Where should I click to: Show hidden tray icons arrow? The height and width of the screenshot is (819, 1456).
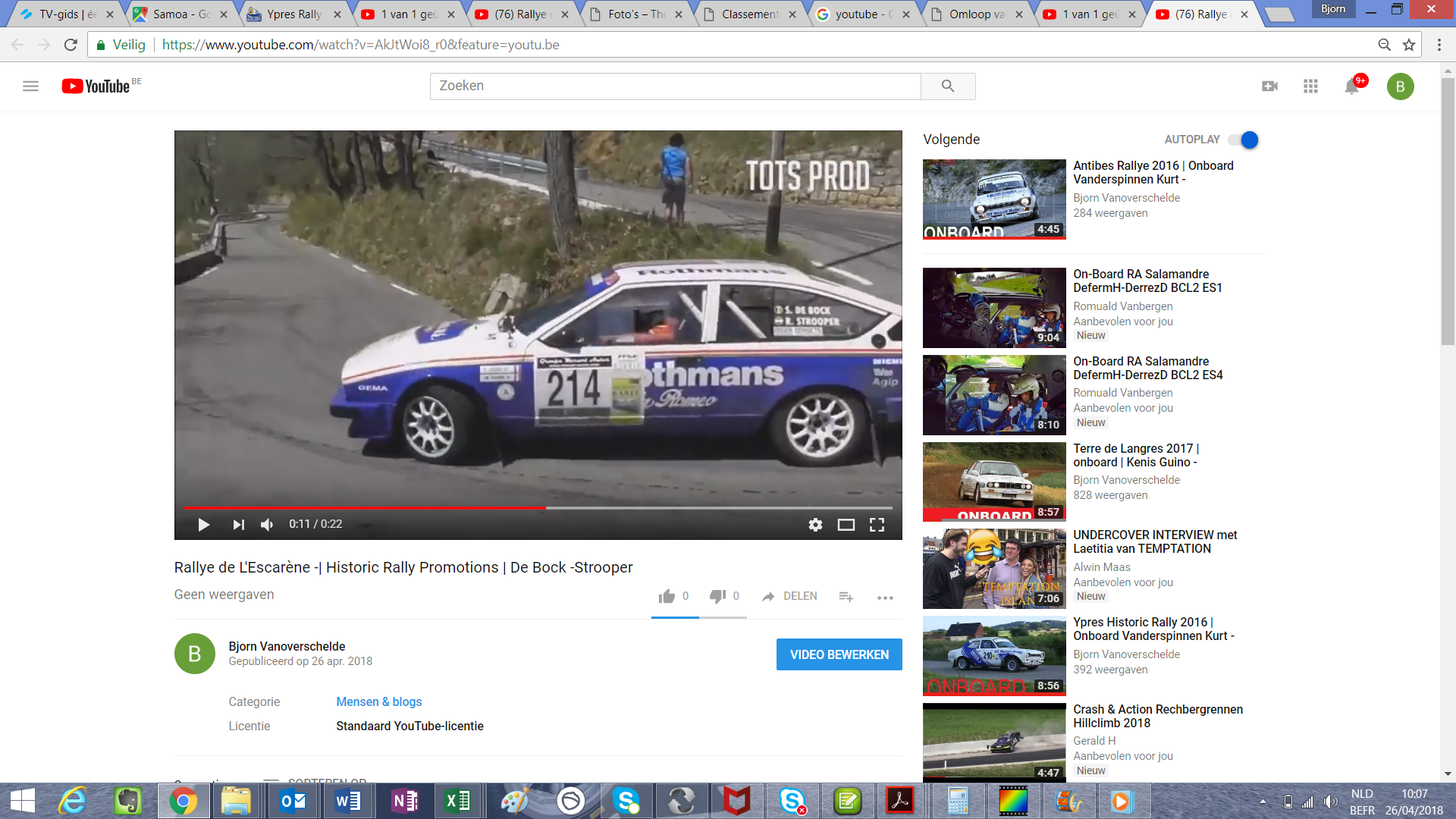click(x=1263, y=802)
